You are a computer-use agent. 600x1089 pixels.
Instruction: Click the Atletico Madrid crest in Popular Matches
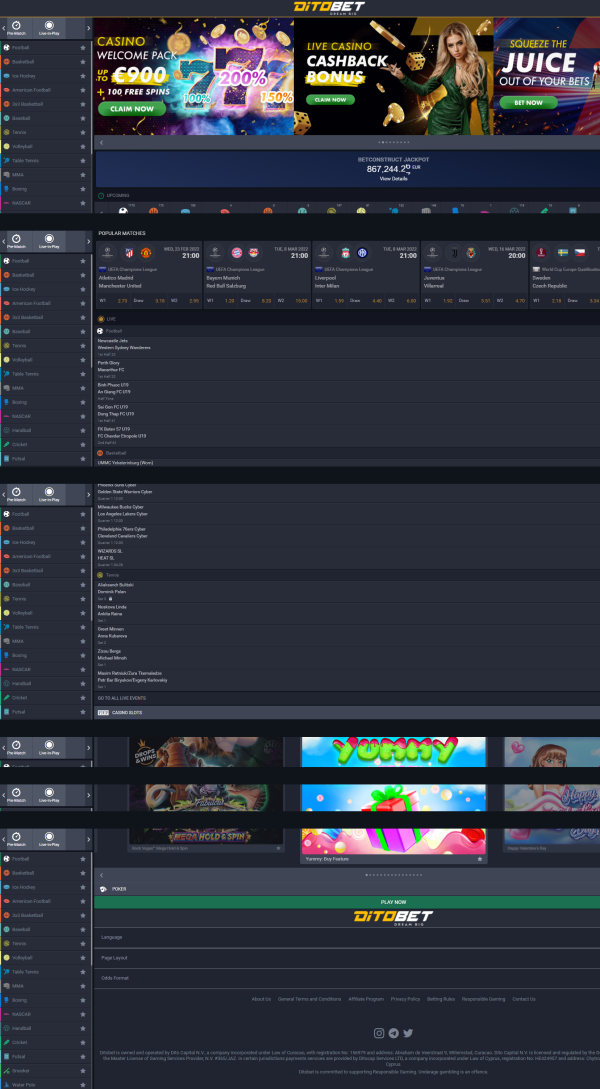[x=129, y=253]
